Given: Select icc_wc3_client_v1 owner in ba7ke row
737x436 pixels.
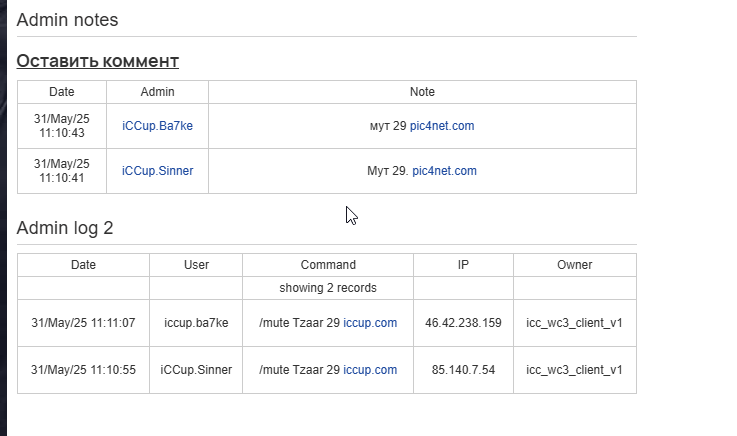Looking at the screenshot, I should (x=574, y=323).
